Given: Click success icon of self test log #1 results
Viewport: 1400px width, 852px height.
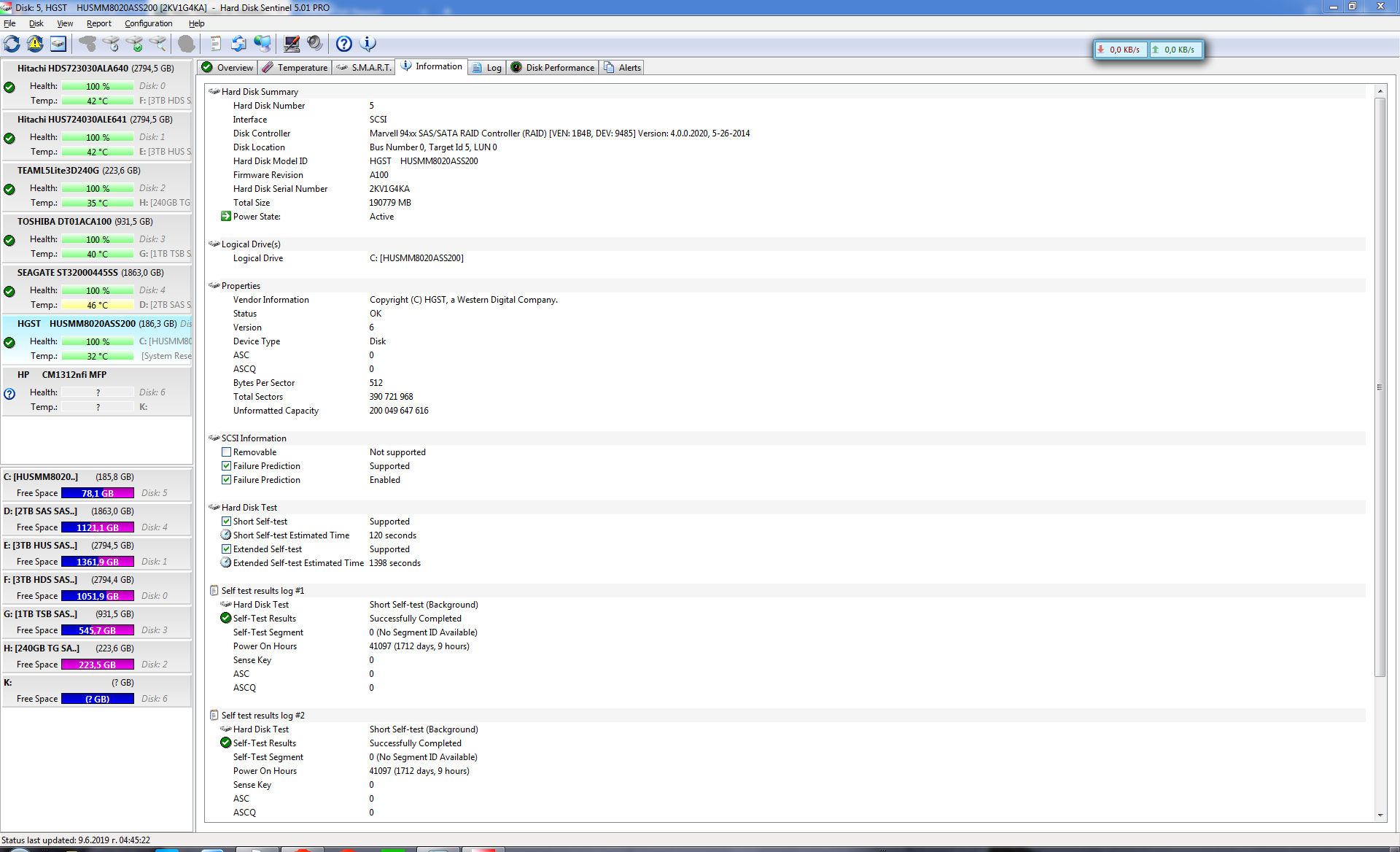Looking at the screenshot, I should click(x=226, y=618).
